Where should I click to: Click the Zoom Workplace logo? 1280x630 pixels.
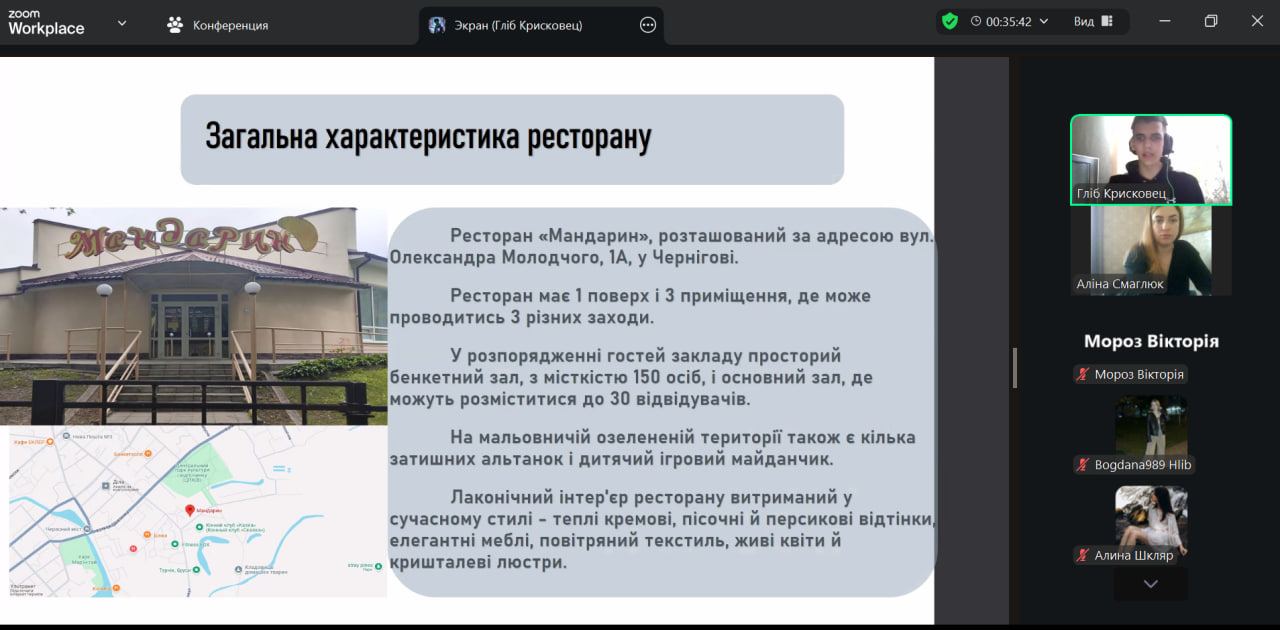[46, 22]
